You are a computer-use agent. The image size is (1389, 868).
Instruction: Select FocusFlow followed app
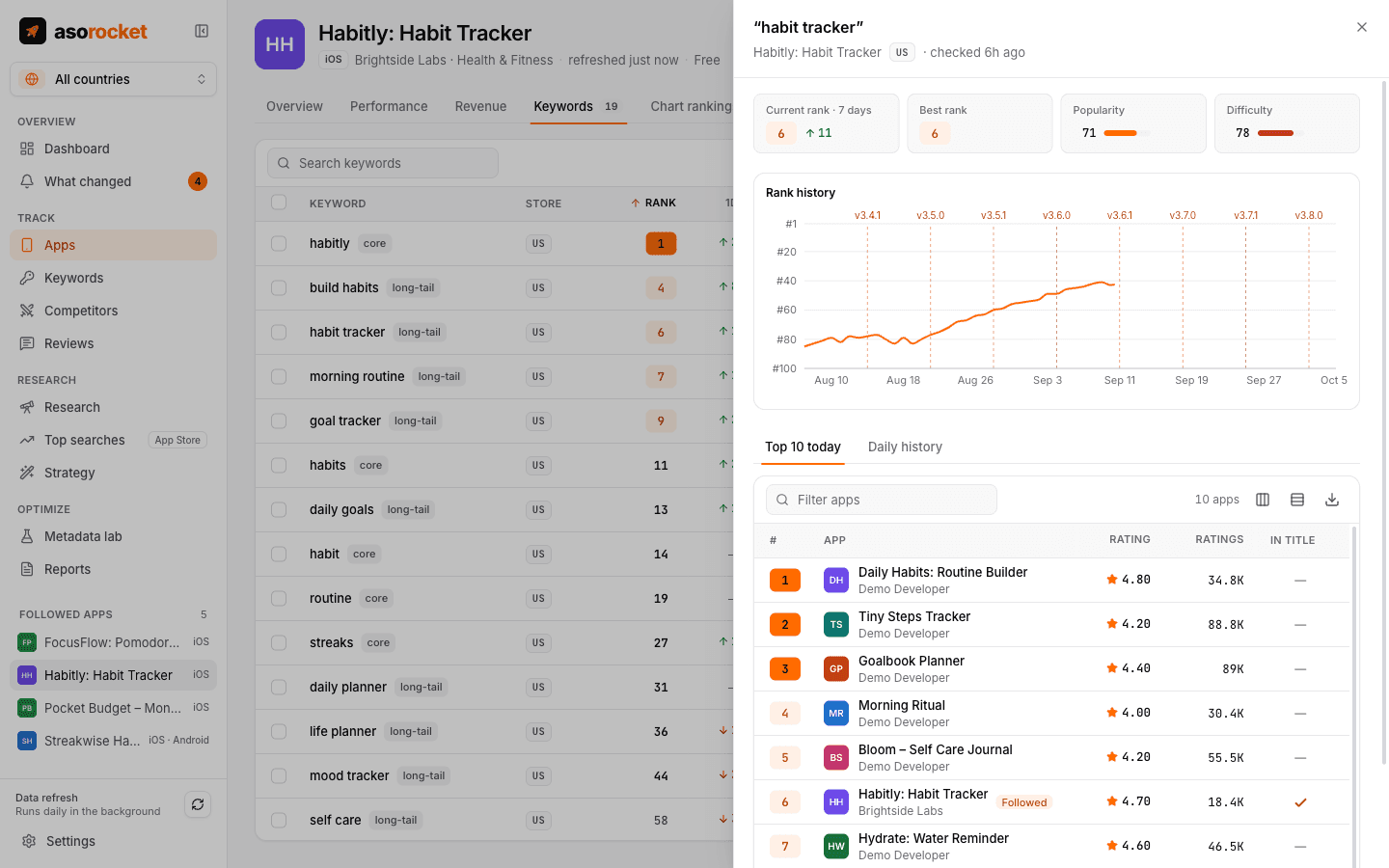[113, 642]
